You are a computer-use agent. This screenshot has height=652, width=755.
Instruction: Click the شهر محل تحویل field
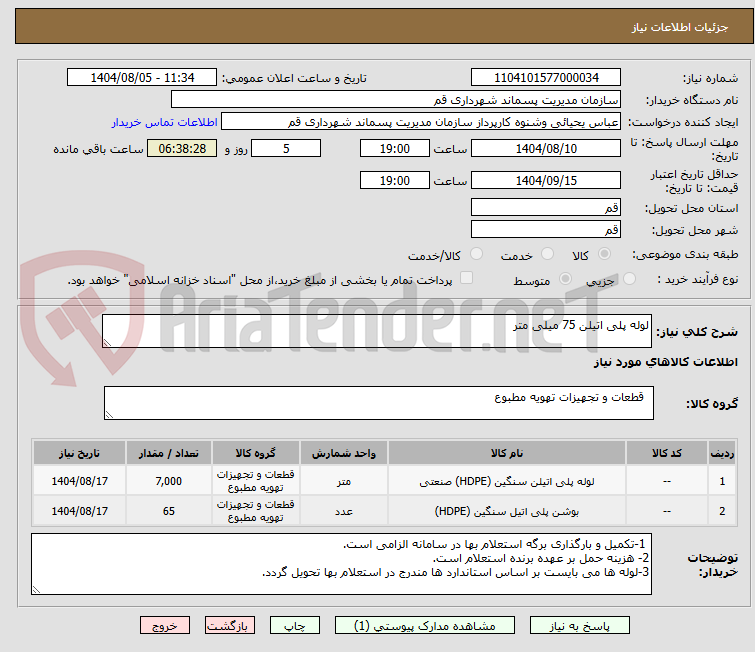[546, 229]
